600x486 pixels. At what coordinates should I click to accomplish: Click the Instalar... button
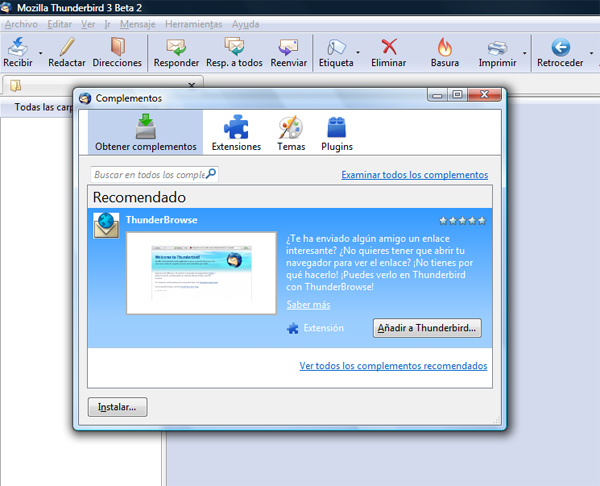(117, 407)
